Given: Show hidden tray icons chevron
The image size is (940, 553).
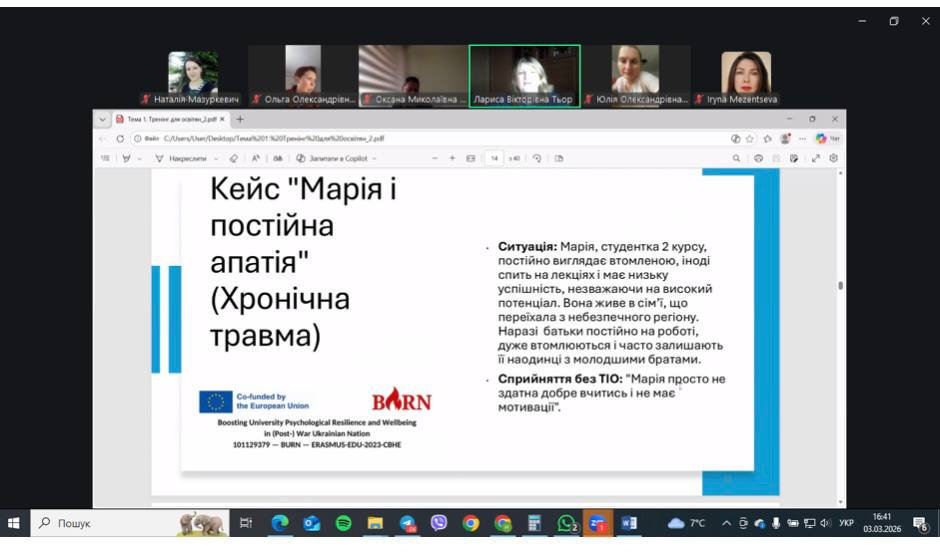Looking at the screenshot, I should pyautogui.click(x=726, y=523).
